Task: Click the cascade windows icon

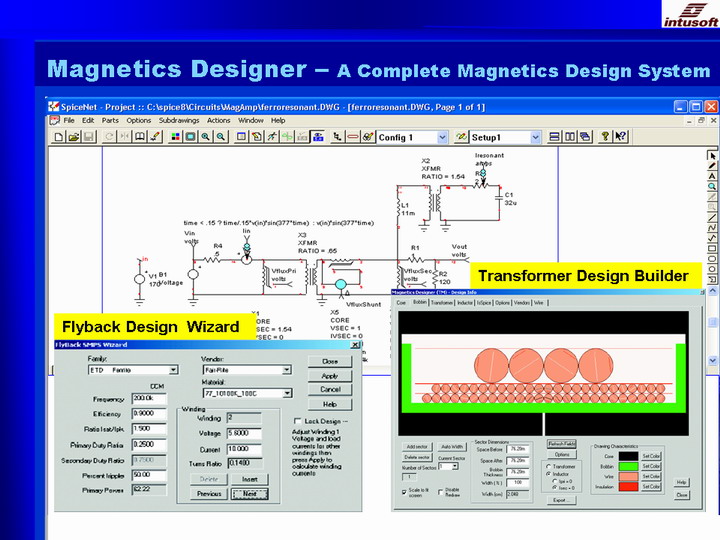Action: (585, 137)
